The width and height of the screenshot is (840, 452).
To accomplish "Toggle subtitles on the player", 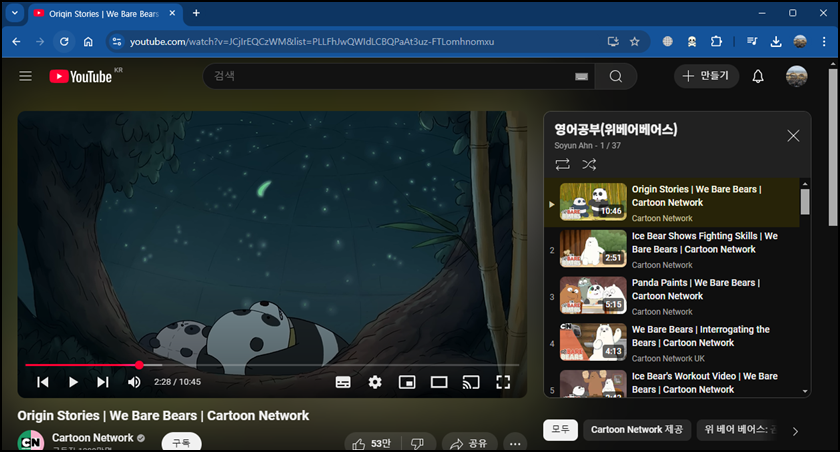I will coord(343,382).
